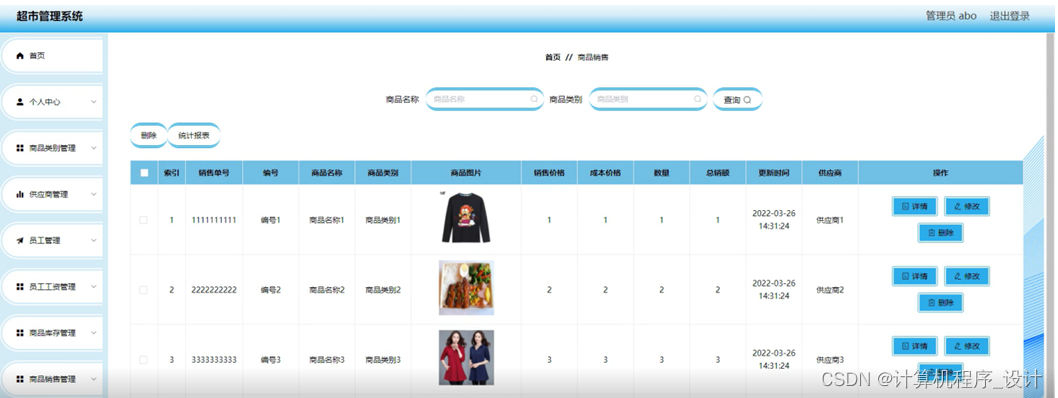The image size is (1058, 398).
Task: Click 修改 for row 编号3
Action: [x=967, y=346]
